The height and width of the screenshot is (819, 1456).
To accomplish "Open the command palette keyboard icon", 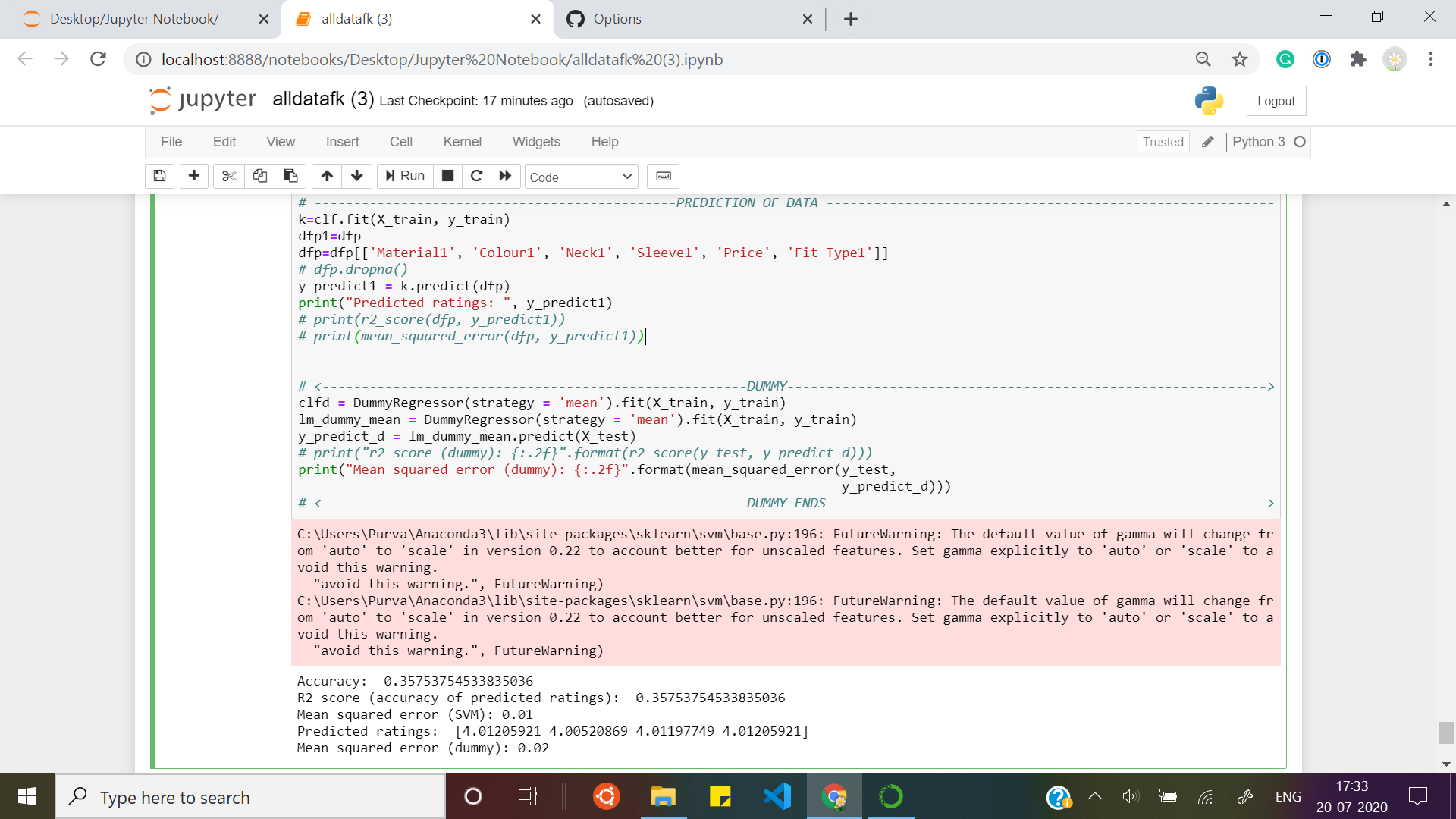I will tap(664, 176).
